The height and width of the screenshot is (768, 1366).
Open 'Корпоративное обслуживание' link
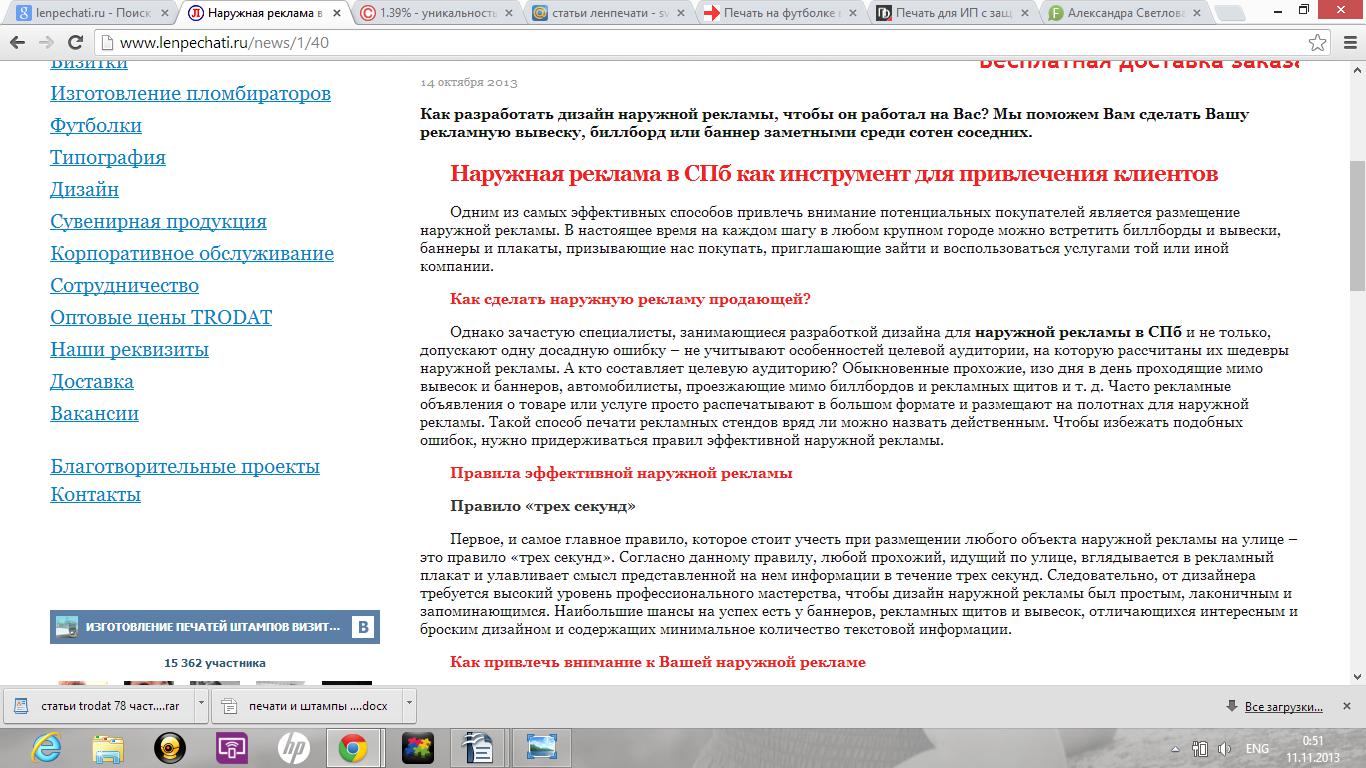[x=192, y=254]
